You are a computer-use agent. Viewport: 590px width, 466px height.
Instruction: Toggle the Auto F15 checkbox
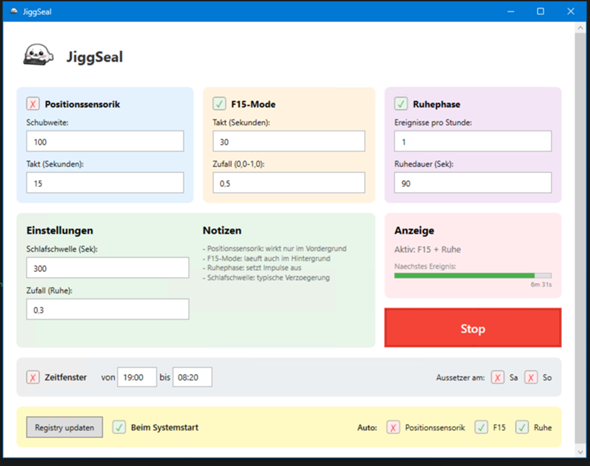click(x=481, y=427)
